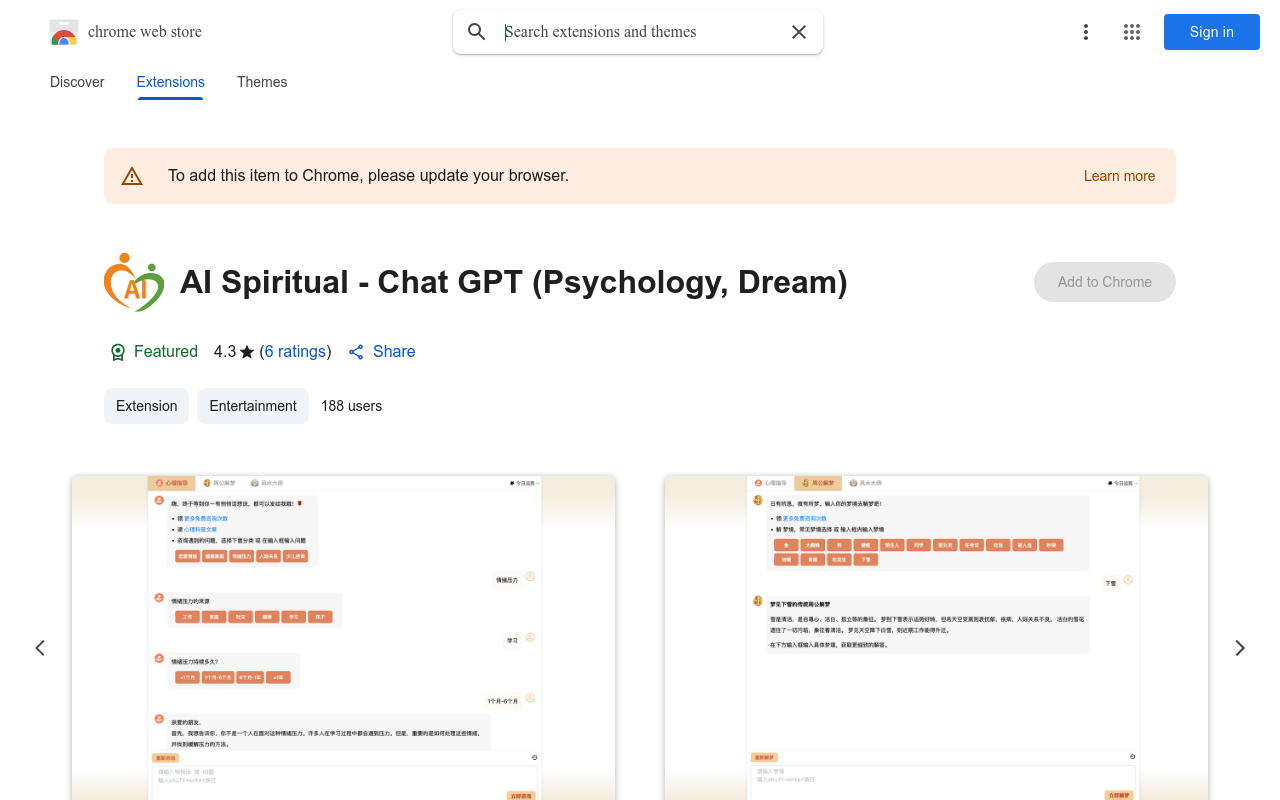Focus the Search extensions and themes field
This screenshot has width=1280, height=800.
coord(638,32)
